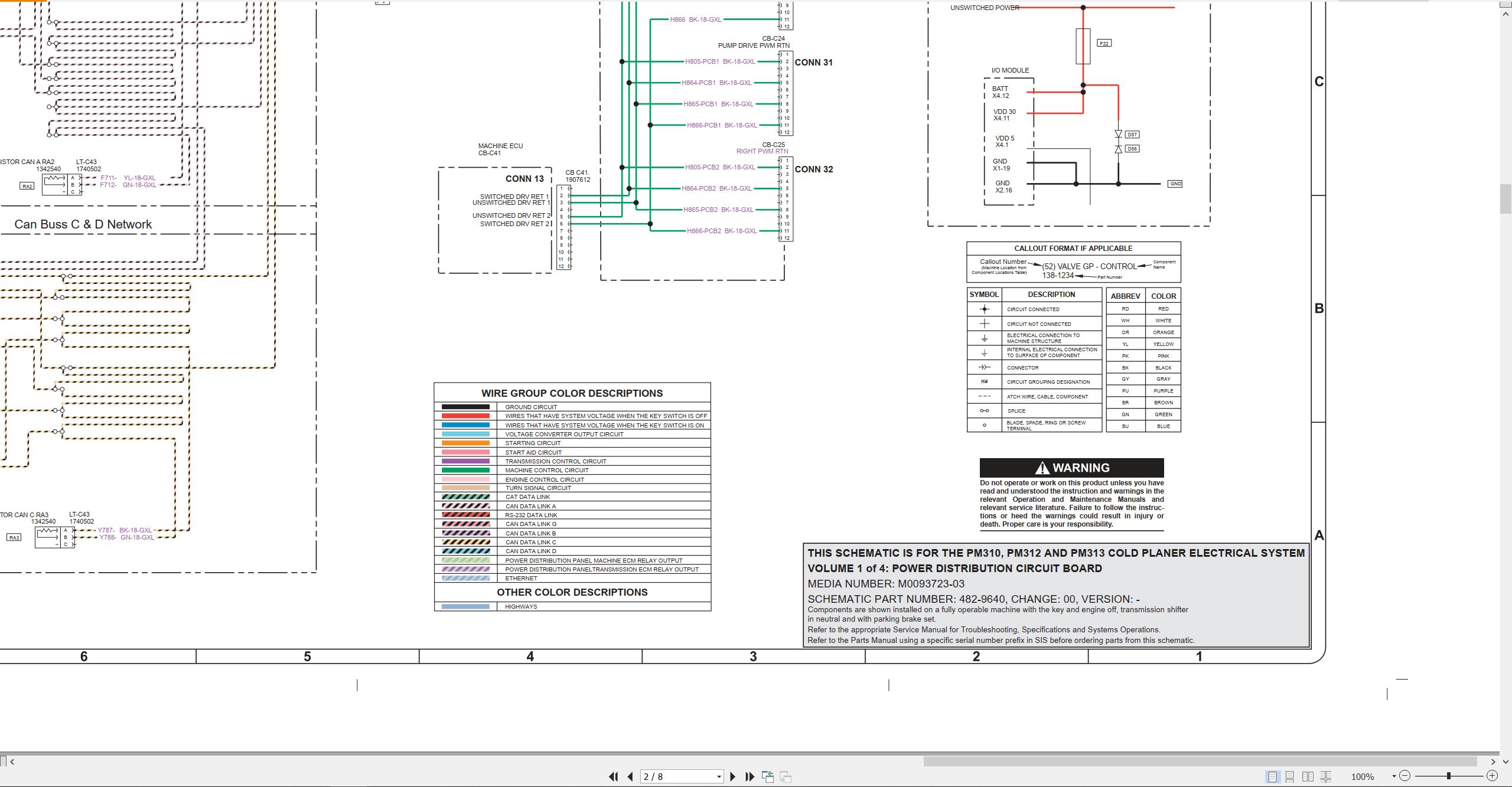Click the CAT DATA LINK legend row
The height and width of the screenshot is (787, 1512).
pos(572,497)
